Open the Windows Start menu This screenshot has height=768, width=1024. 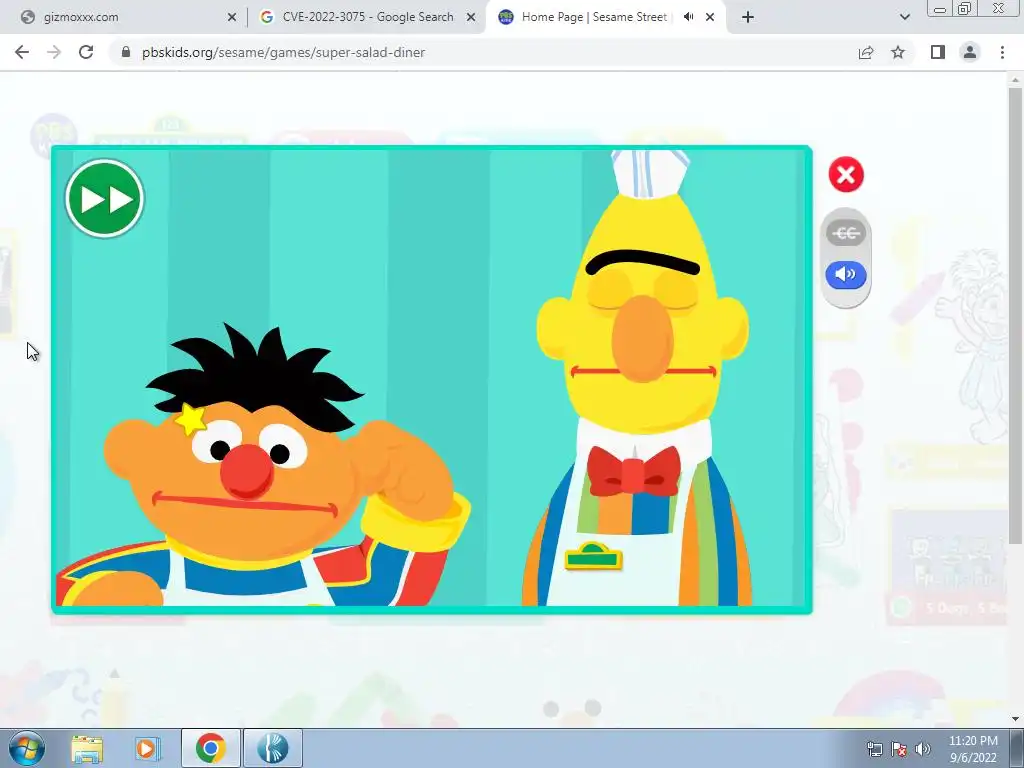tap(26, 748)
